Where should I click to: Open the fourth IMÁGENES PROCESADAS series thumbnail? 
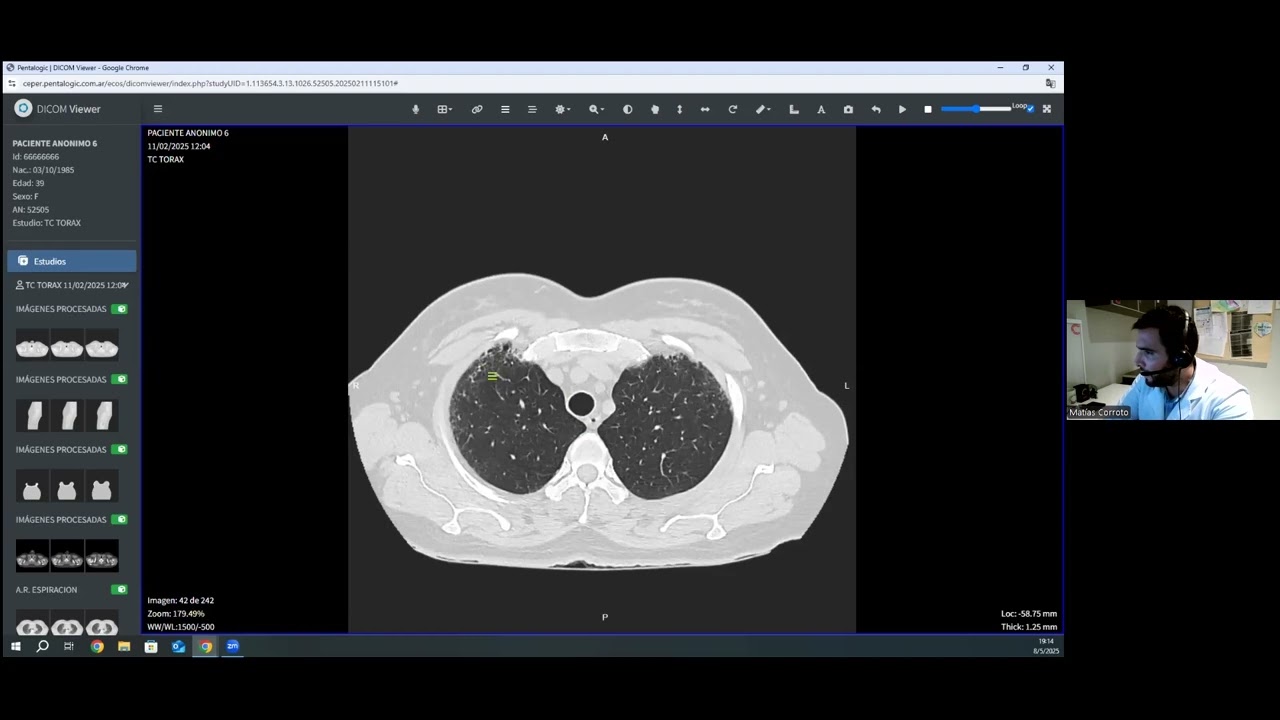[x=67, y=556]
